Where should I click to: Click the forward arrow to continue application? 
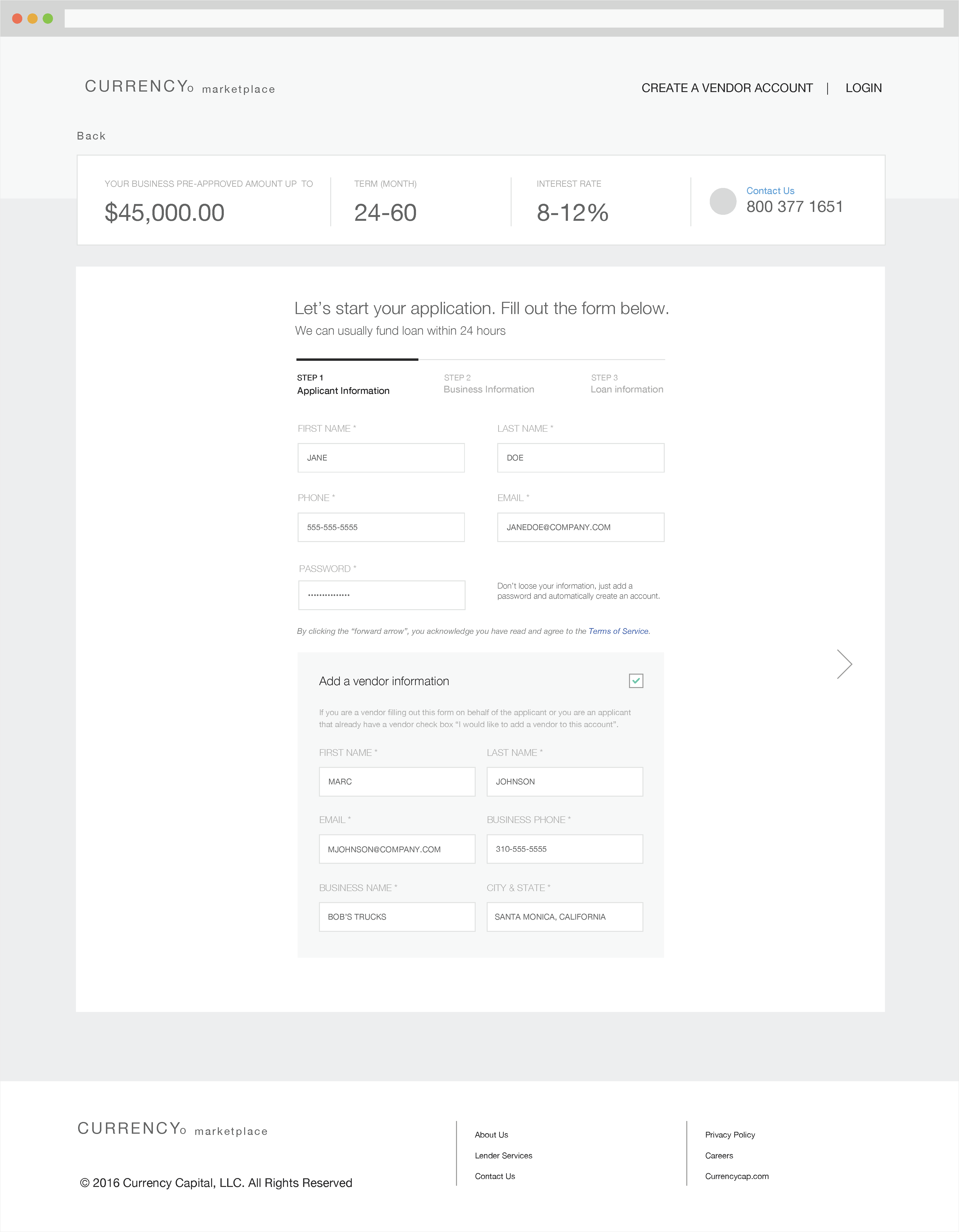(x=844, y=664)
